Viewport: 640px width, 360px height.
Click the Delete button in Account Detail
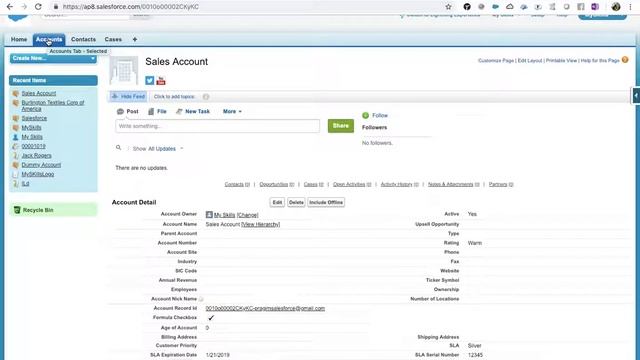pyautogui.click(x=296, y=202)
